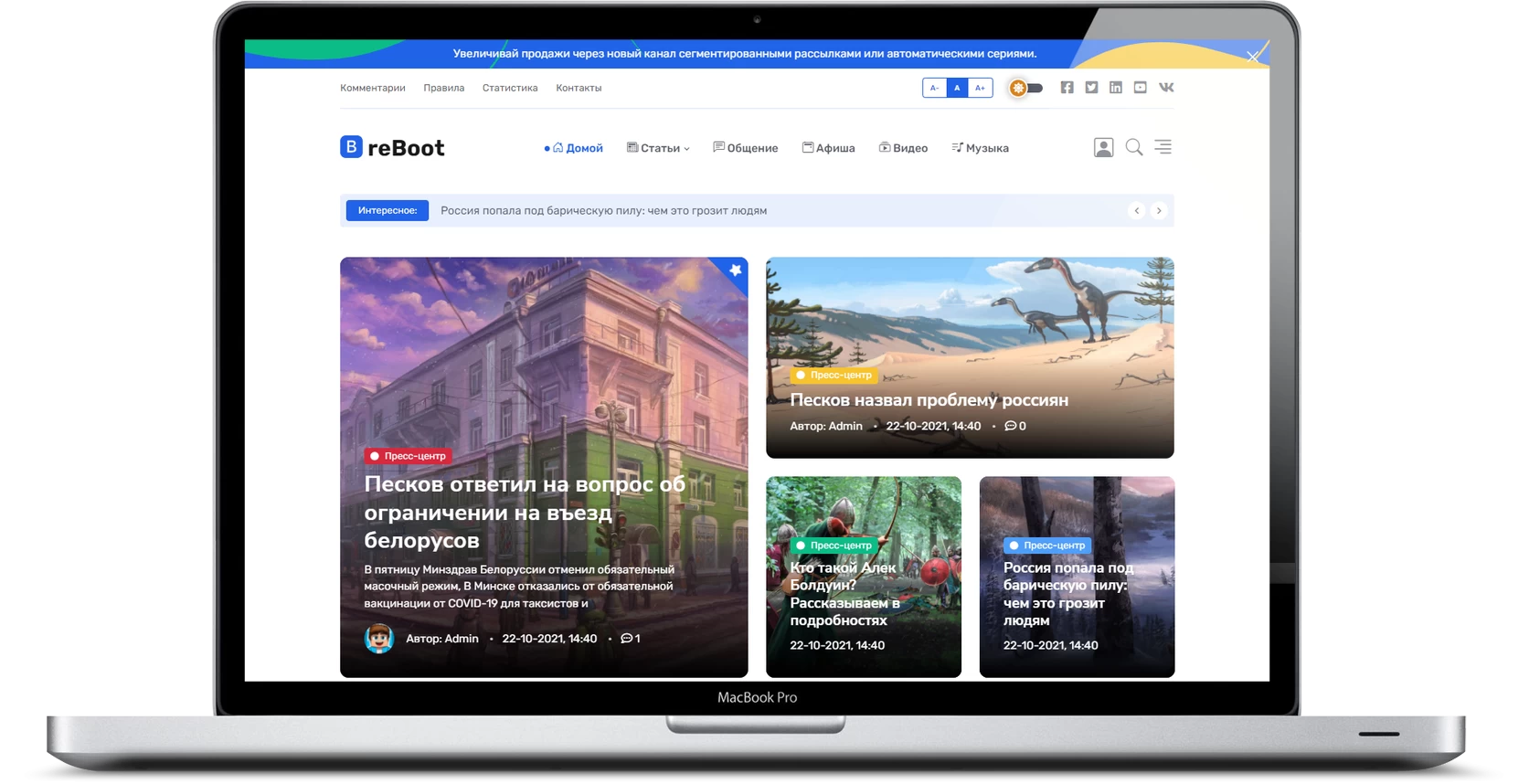1529x784 pixels.
Task: Open the Видео menu item
Action: (903, 148)
